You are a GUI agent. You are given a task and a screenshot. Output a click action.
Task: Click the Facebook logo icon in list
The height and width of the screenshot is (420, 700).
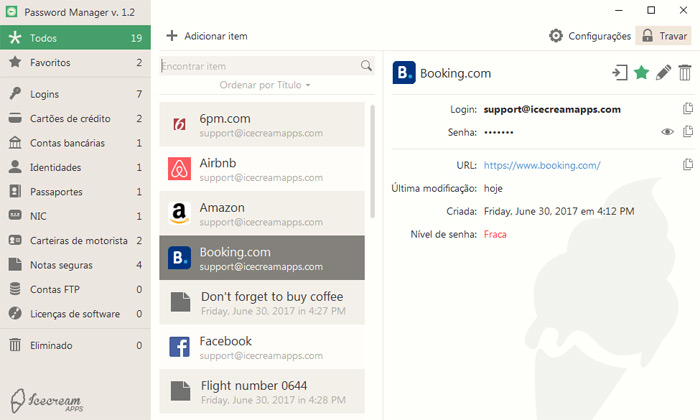pos(179,347)
